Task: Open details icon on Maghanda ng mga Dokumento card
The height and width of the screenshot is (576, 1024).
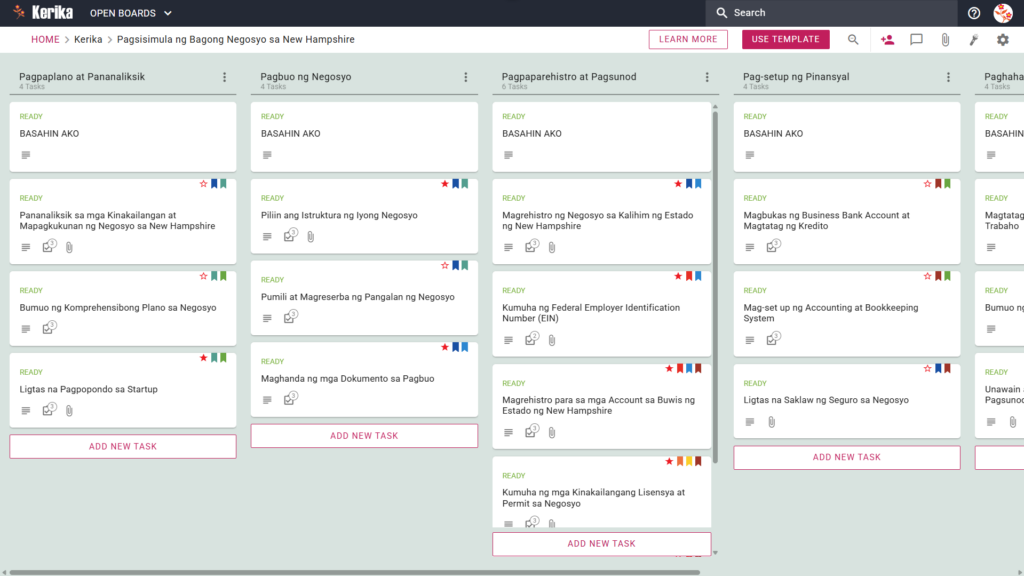Action: 267,400
